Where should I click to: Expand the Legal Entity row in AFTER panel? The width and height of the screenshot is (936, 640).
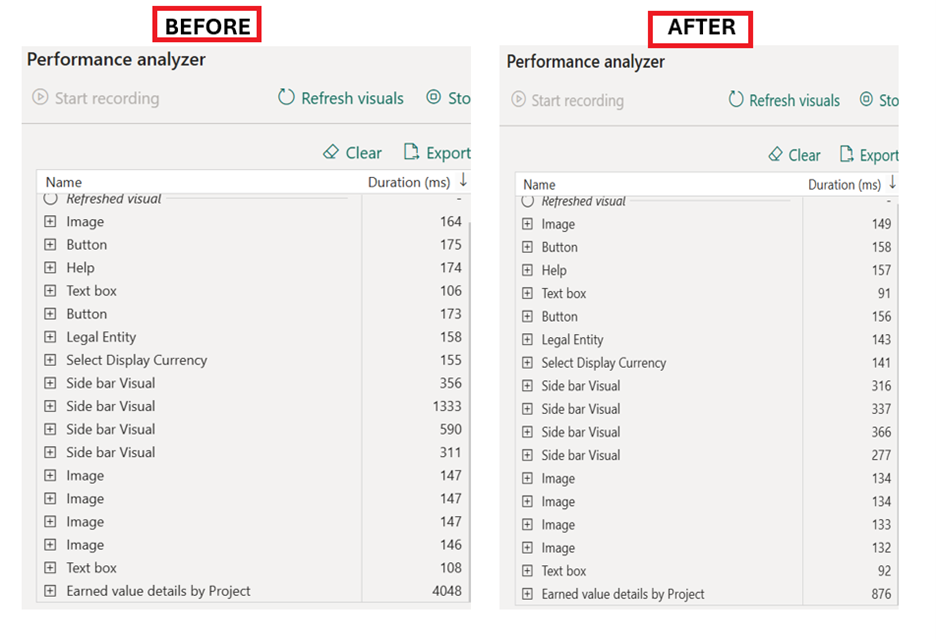(528, 340)
